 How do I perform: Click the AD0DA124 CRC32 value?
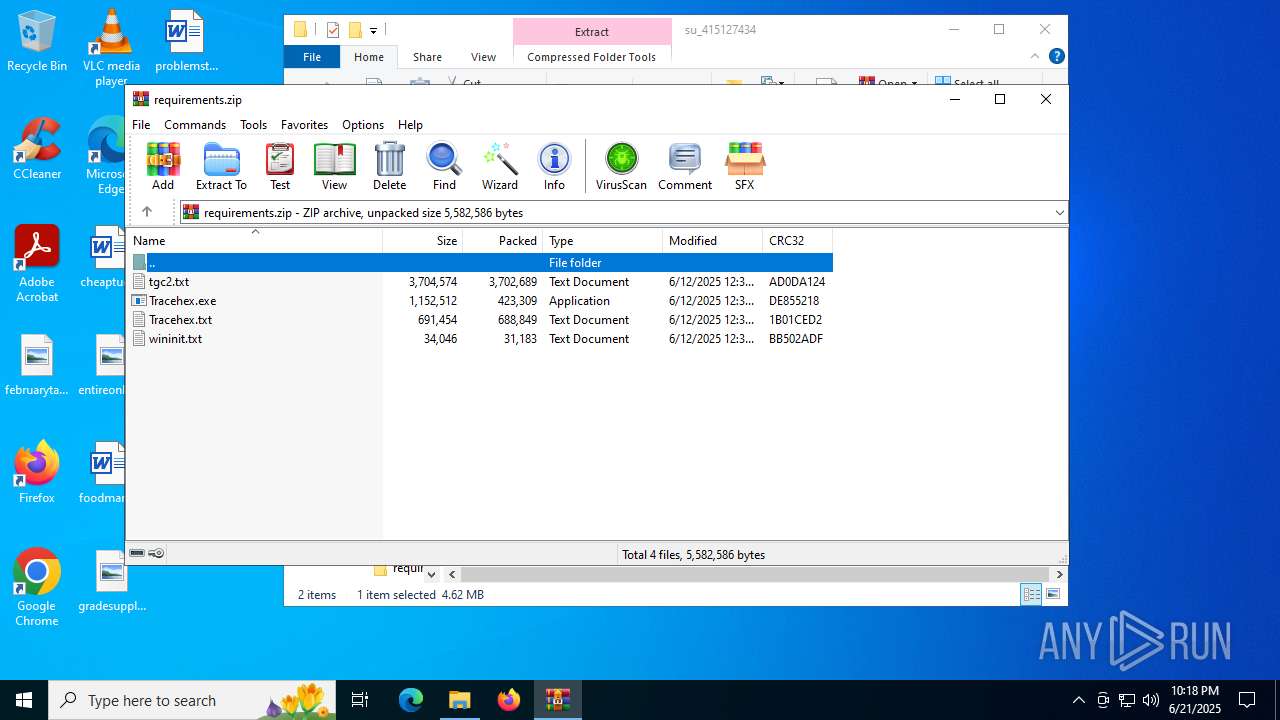[797, 282]
